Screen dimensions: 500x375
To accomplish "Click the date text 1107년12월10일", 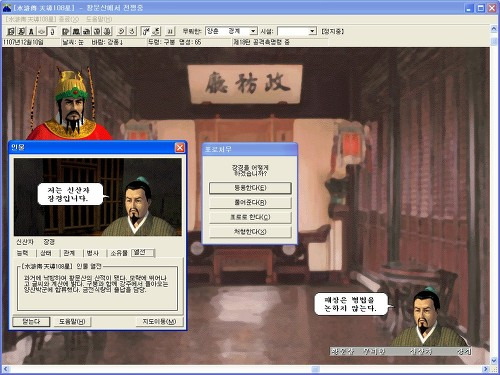I will (23, 42).
